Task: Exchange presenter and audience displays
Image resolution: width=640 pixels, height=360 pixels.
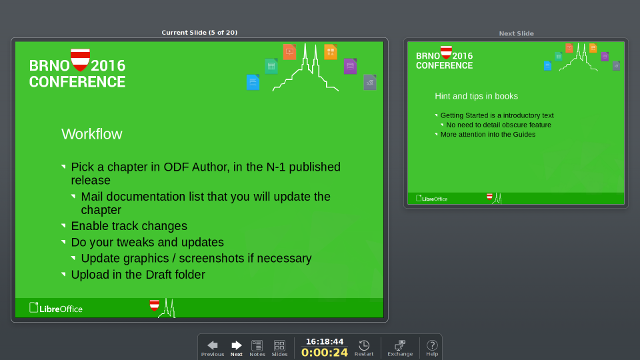Action: [x=400, y=348]
